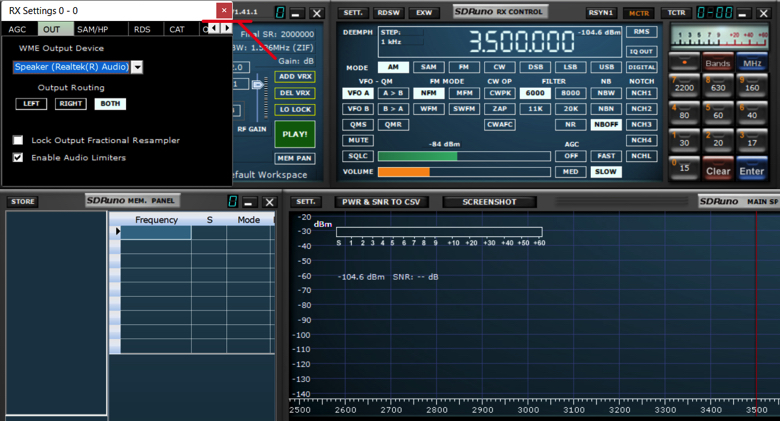The image size is (780, 421).
Task: Toggle Lock Output Fractional Resampler checkbox
Action: (x=18, y=140)
